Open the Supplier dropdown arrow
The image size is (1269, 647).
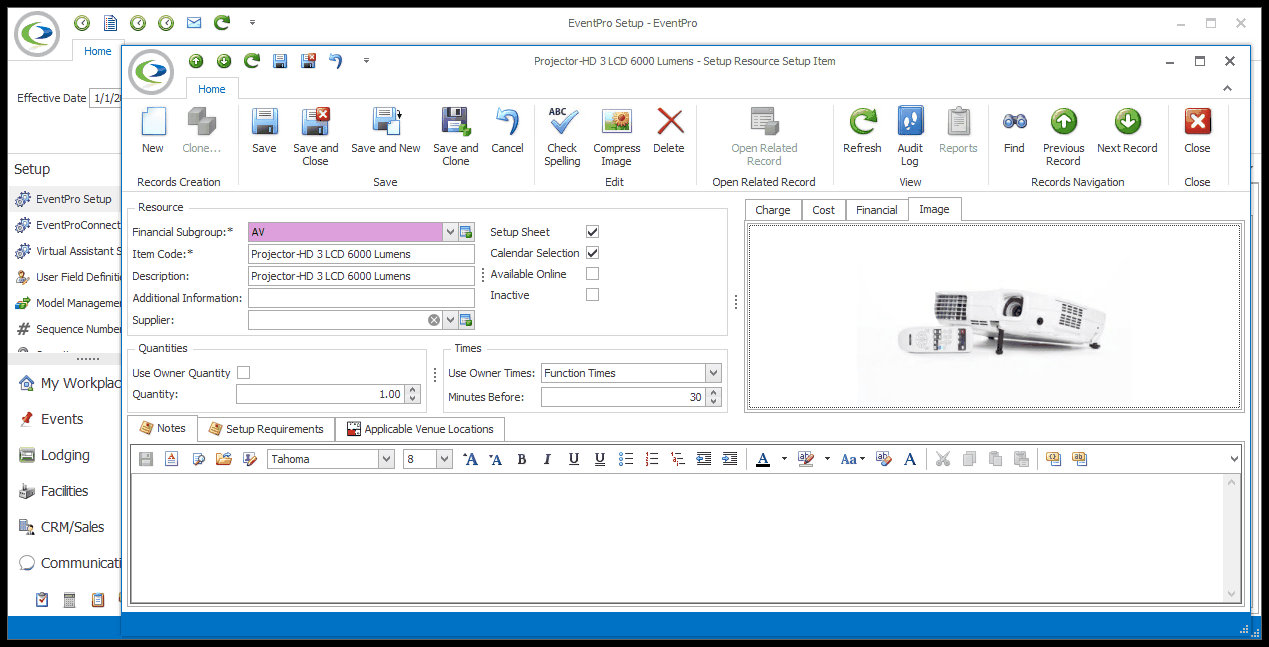tap(450, 320)
